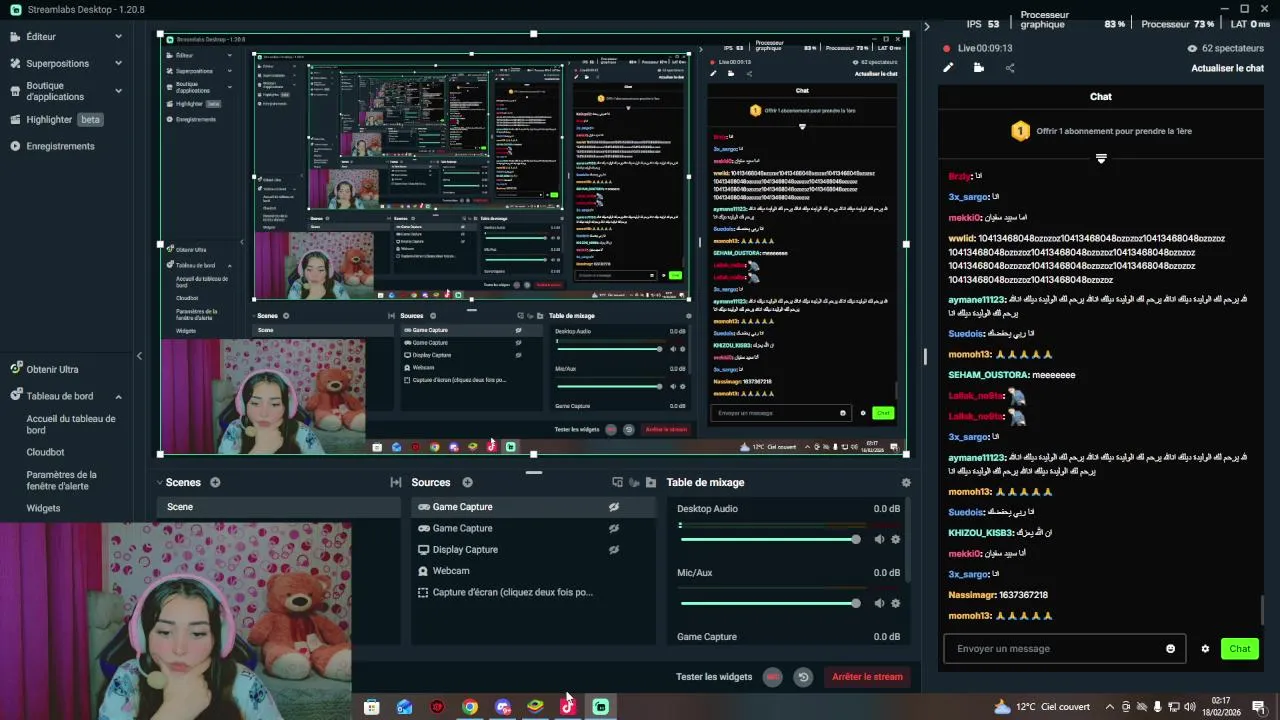Click Arrêter le stream button
The width and height of the screenshot is (1280, 720).
pyautogui.click(x=867, y=677)
